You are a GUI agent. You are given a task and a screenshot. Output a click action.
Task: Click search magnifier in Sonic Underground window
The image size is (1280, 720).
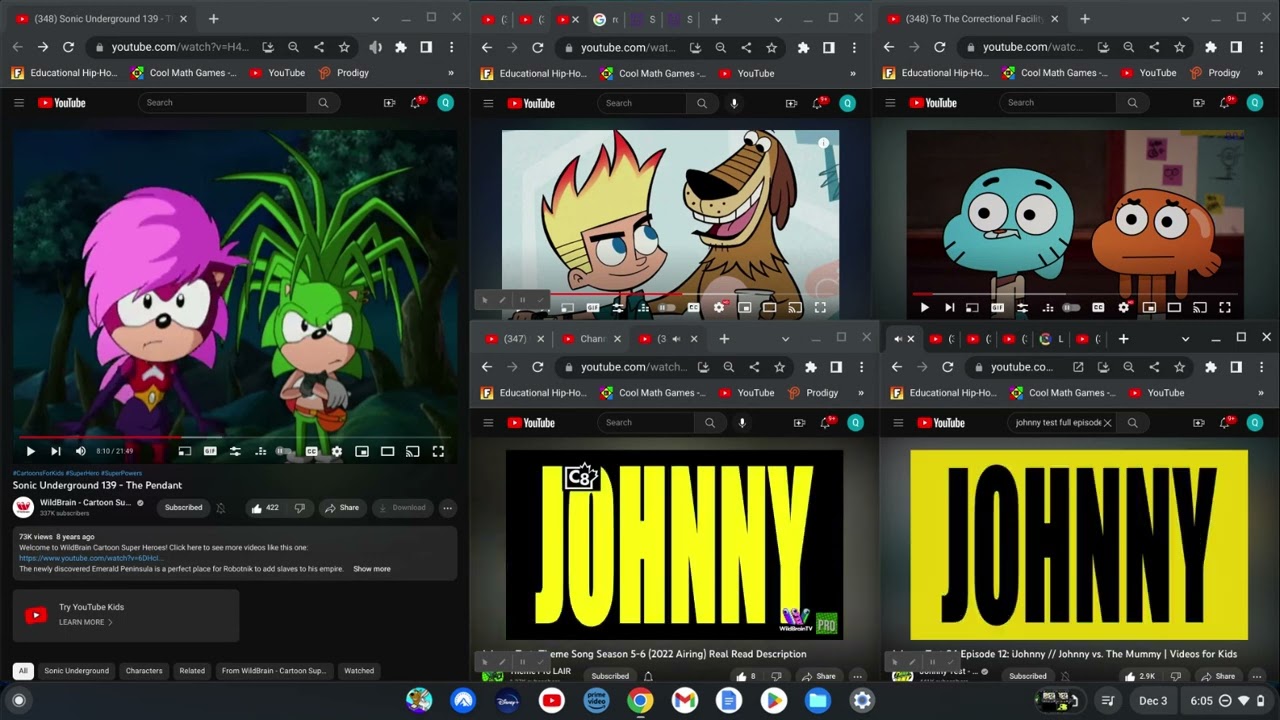coord(323,102)
